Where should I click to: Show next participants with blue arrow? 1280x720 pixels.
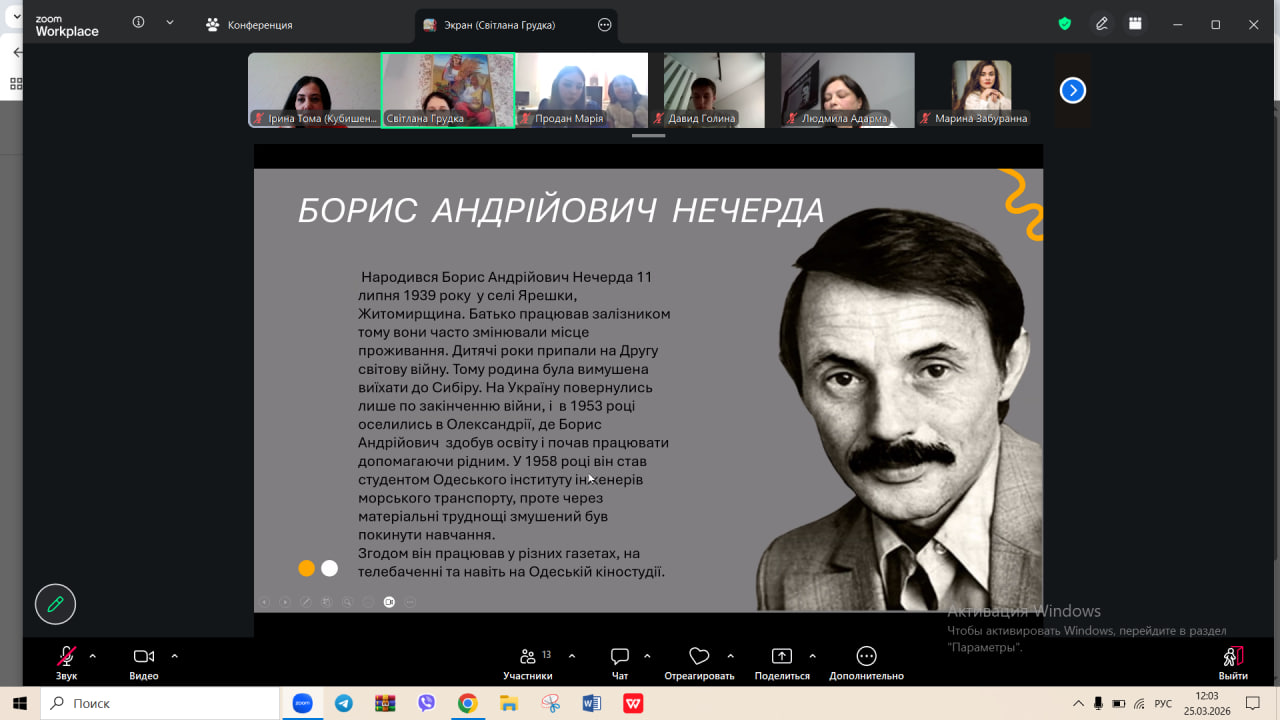coord(1072,91)
